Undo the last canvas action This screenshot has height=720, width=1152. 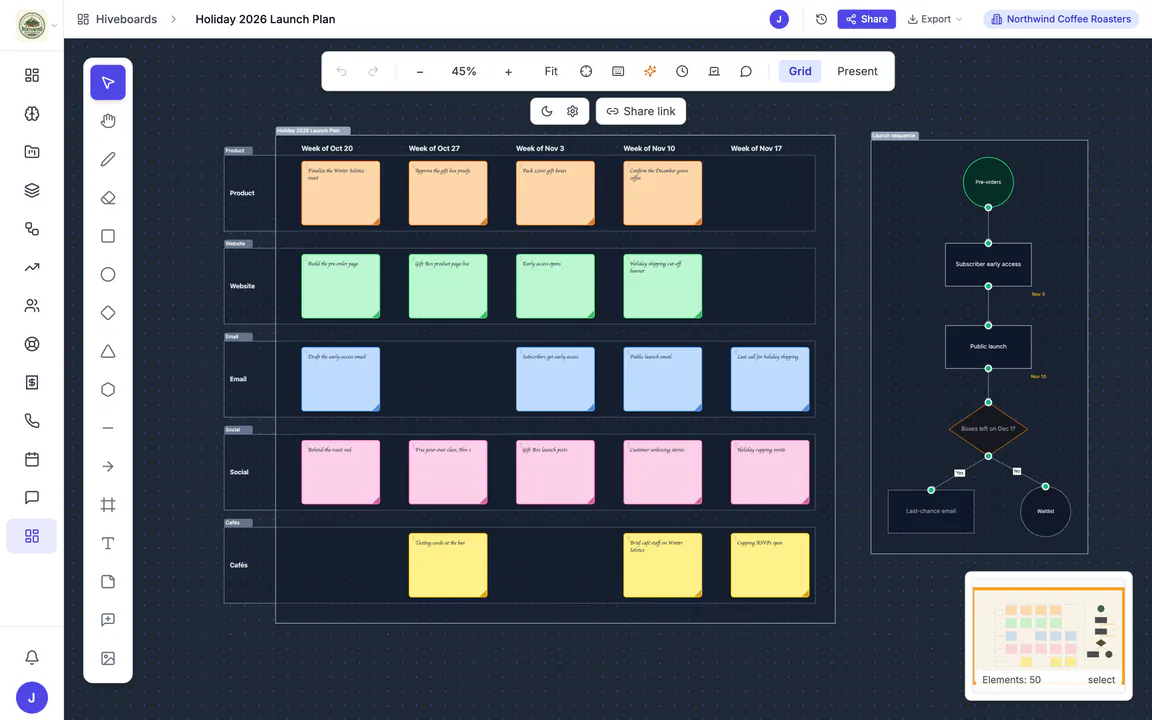[342, 71]
